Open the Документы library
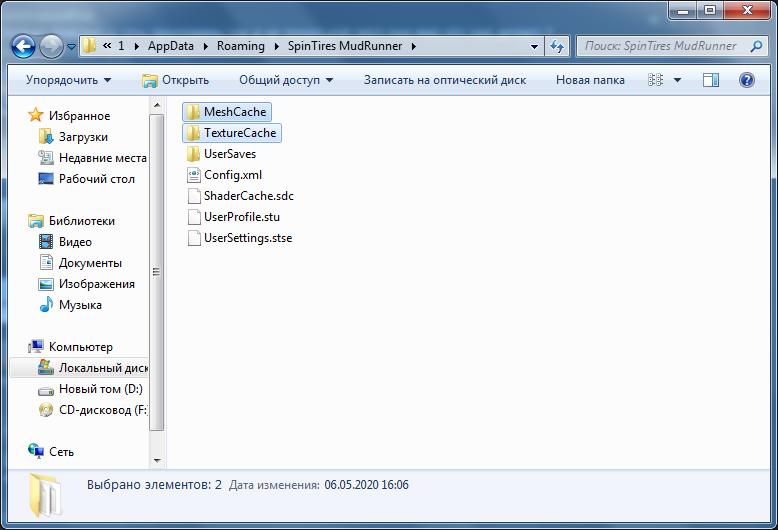 [x=90, y=263]
